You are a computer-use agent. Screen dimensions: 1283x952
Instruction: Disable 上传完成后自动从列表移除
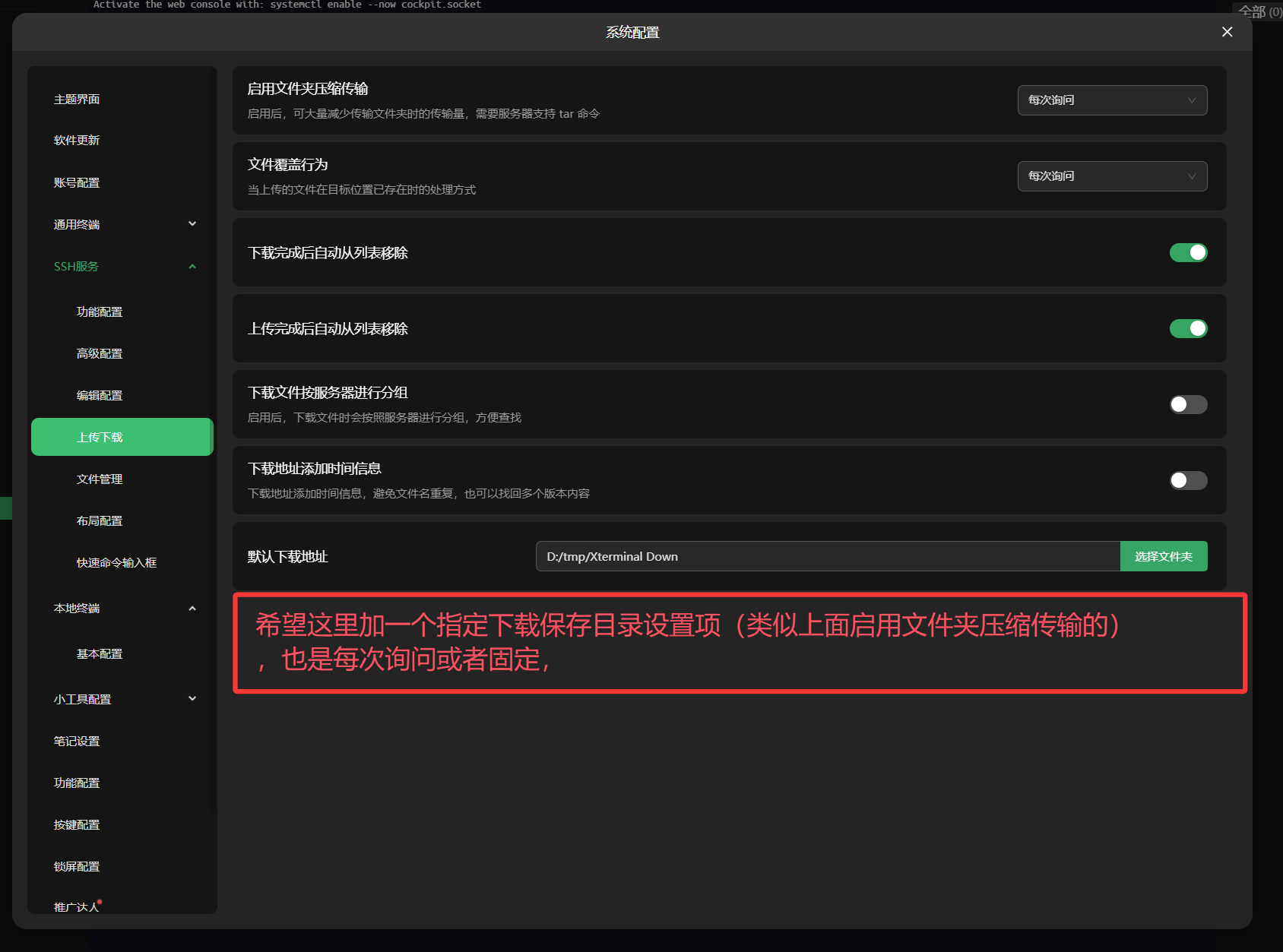(1188, 328)
